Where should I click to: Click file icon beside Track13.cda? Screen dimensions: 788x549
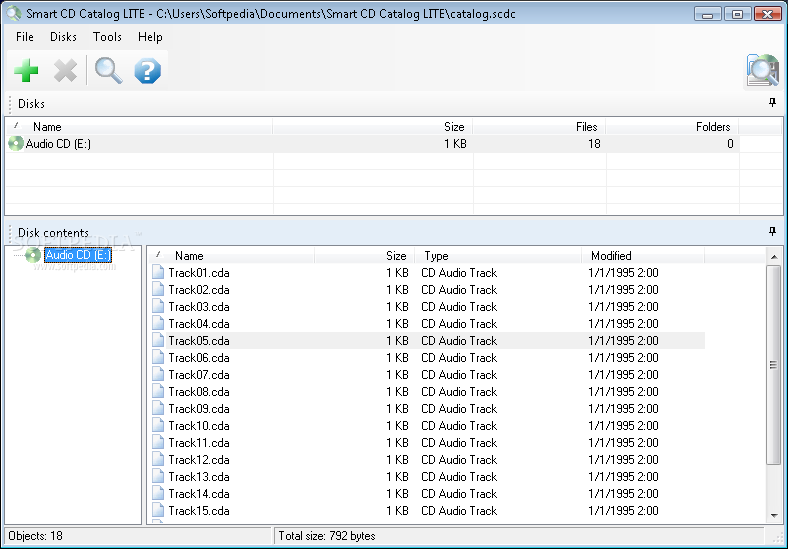click(x=158, y=477)
